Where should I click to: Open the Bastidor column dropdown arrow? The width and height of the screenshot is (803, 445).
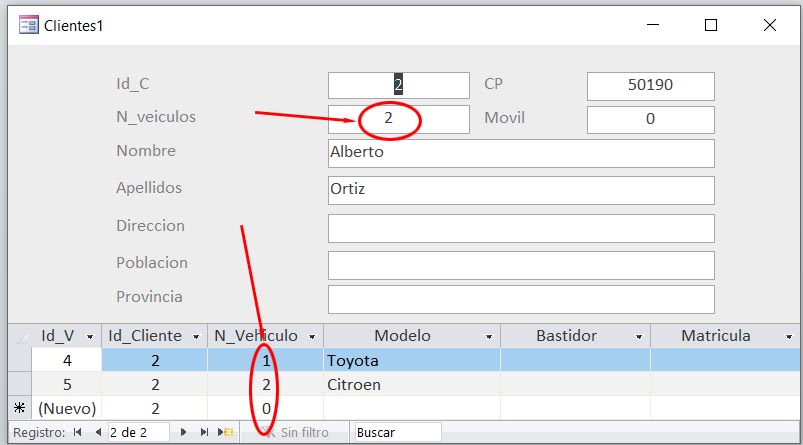639,336
